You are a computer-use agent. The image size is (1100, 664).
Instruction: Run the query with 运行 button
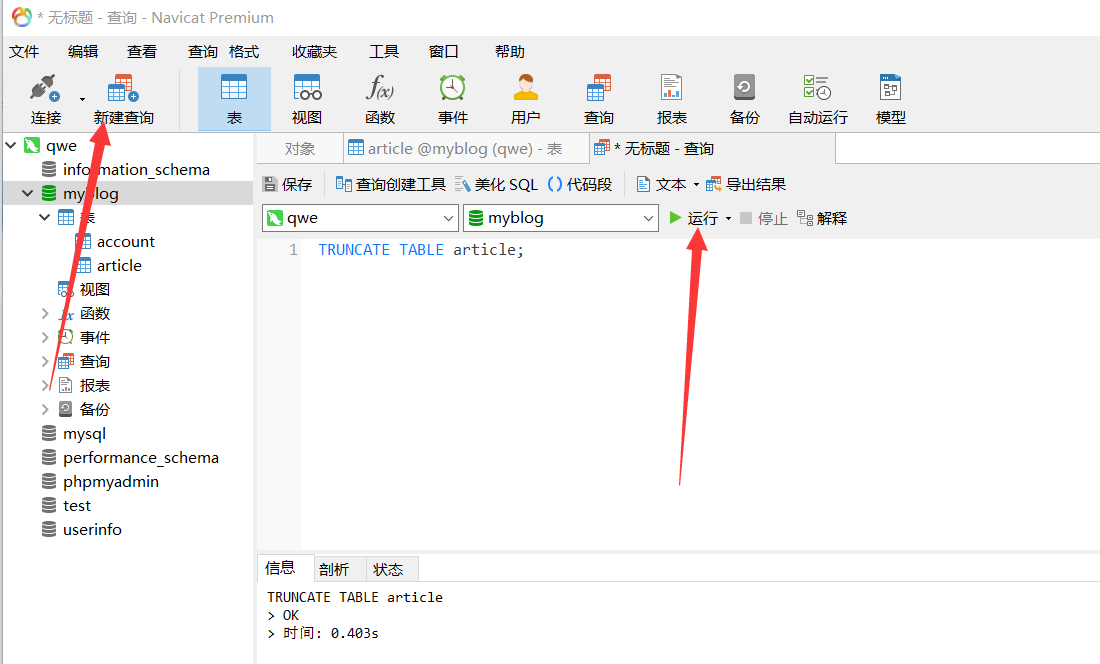[x=693, y=218]
